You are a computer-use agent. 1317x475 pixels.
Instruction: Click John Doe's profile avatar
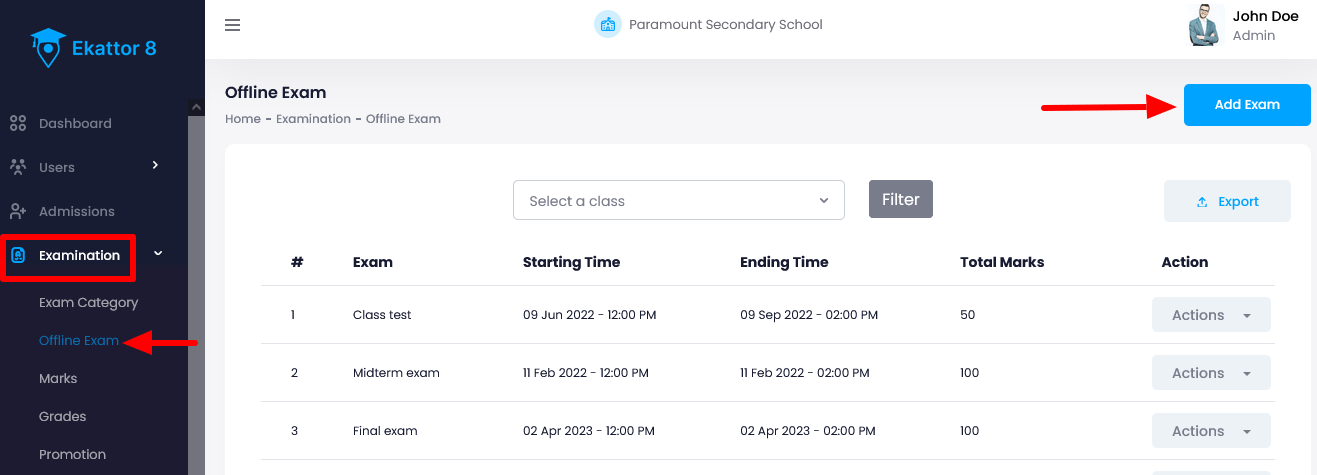[x=1205, y=25]
